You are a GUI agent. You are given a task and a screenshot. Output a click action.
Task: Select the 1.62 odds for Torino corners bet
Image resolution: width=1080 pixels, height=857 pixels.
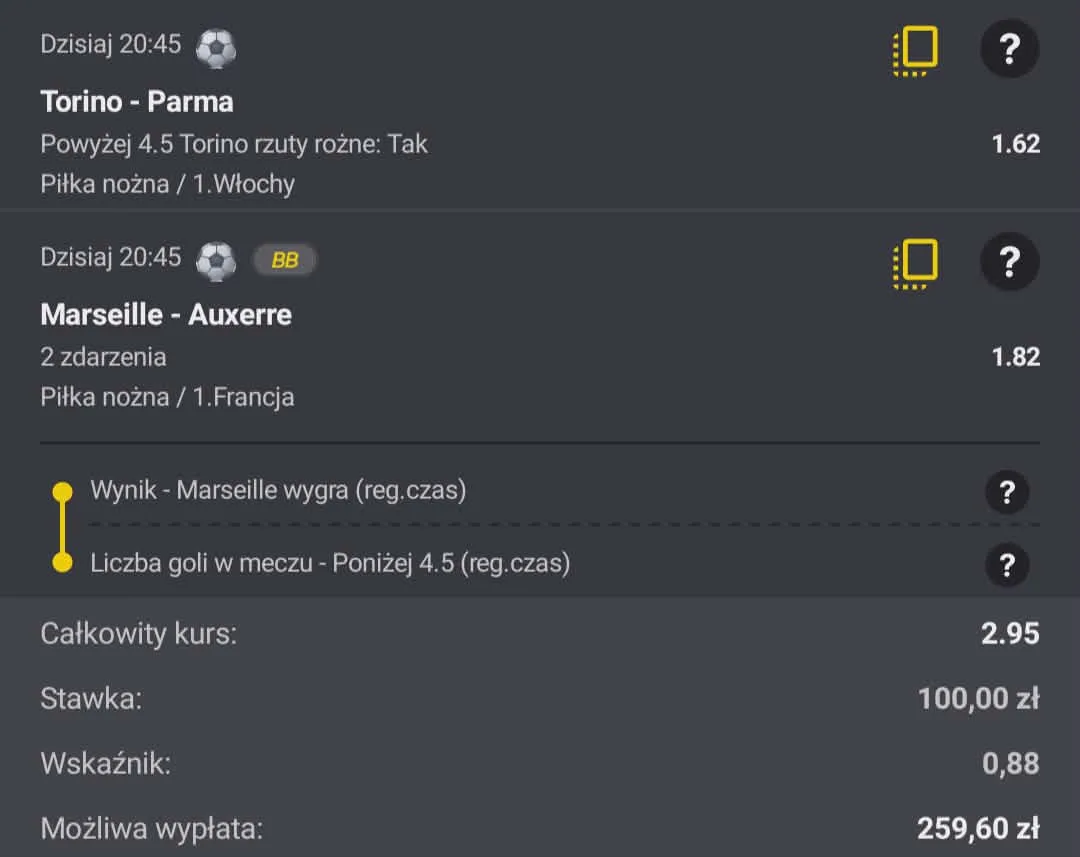pyautogui.click(x=1016, y=143)
